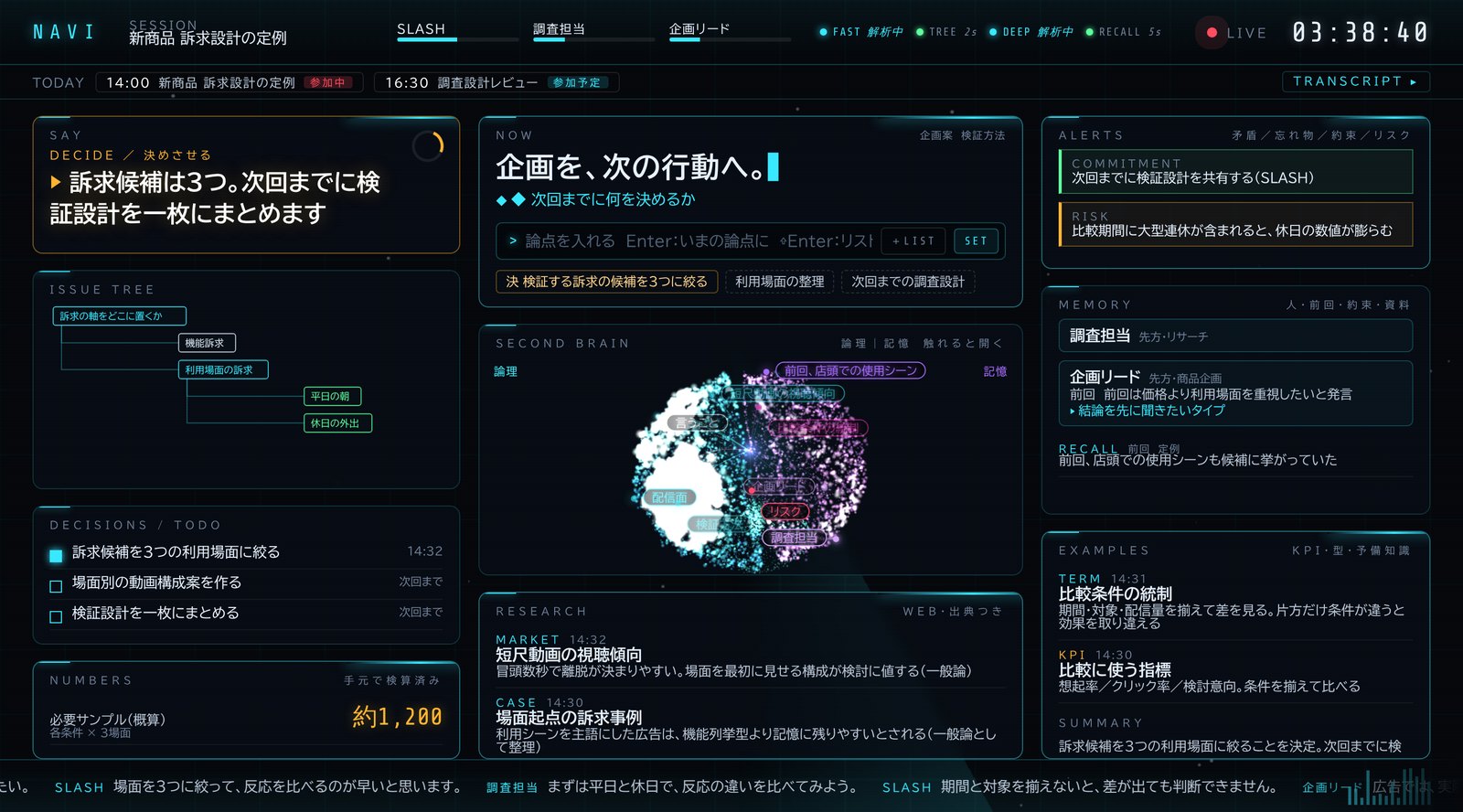Check off 訴求候補を3つの利用場面に絞る

coord(56,555)
